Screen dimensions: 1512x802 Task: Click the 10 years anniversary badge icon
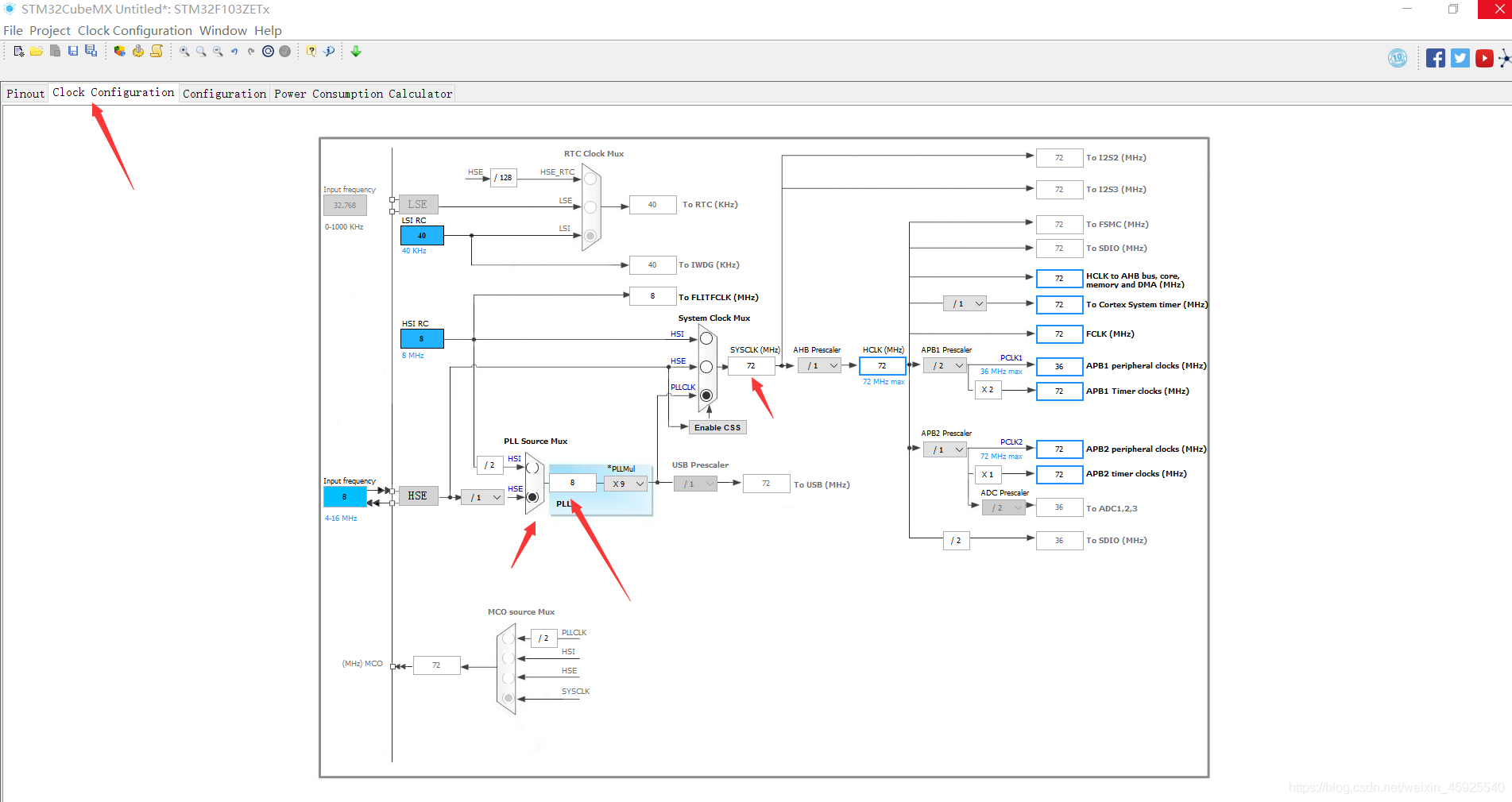[x=1398, y=58]
